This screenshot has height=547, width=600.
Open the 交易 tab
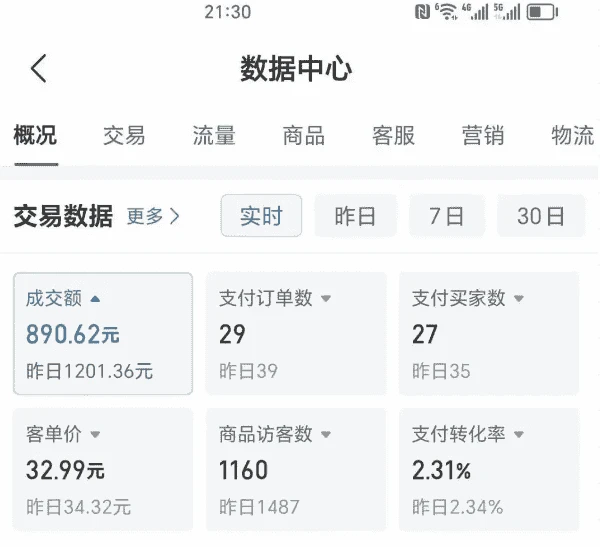coord(124,136)
